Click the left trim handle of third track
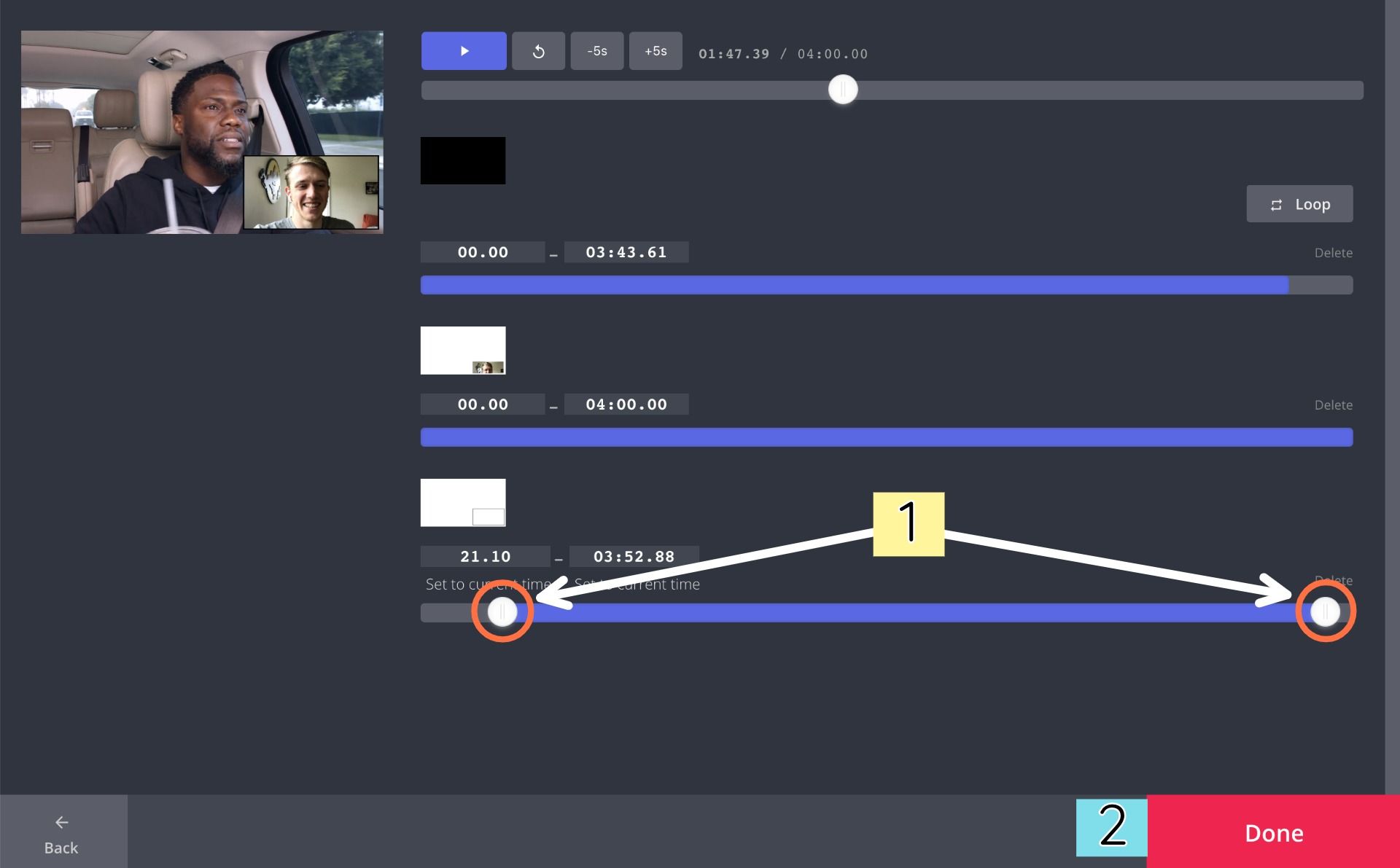1400x868 pixels. tap(502, 612)
